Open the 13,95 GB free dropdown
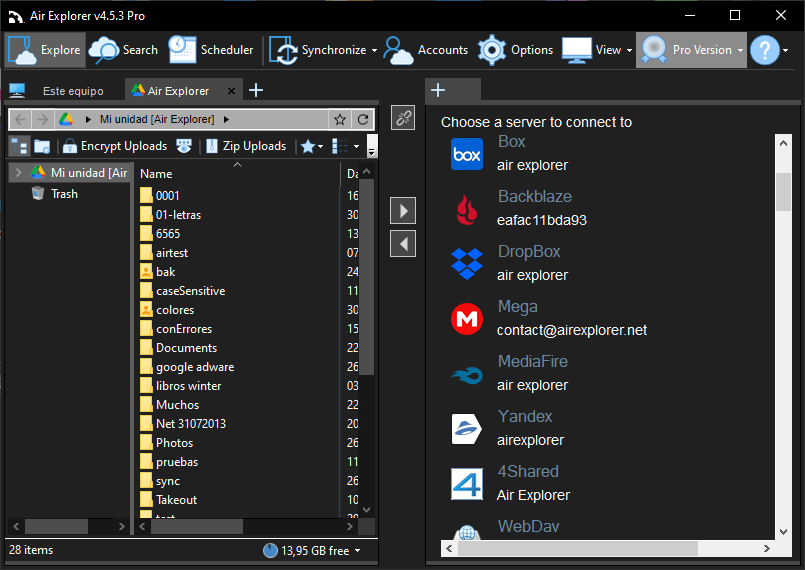 point(357,550)
